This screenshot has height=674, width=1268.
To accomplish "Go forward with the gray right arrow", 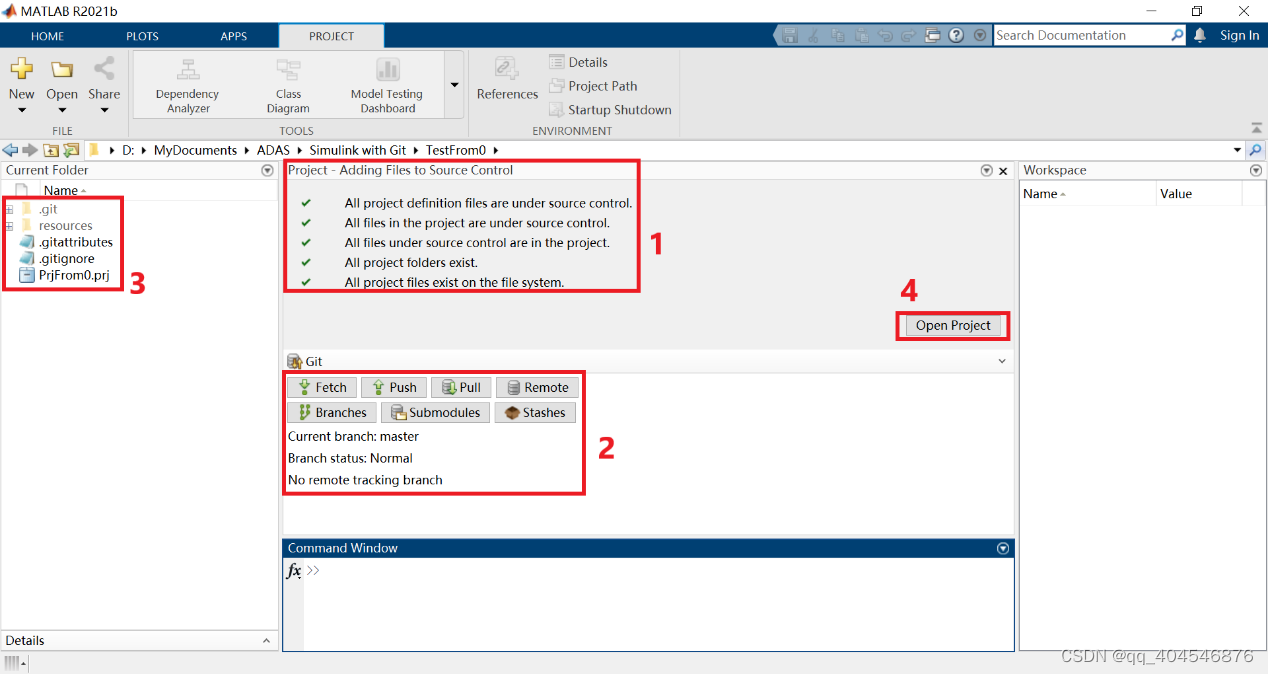I will click(30, 150).
